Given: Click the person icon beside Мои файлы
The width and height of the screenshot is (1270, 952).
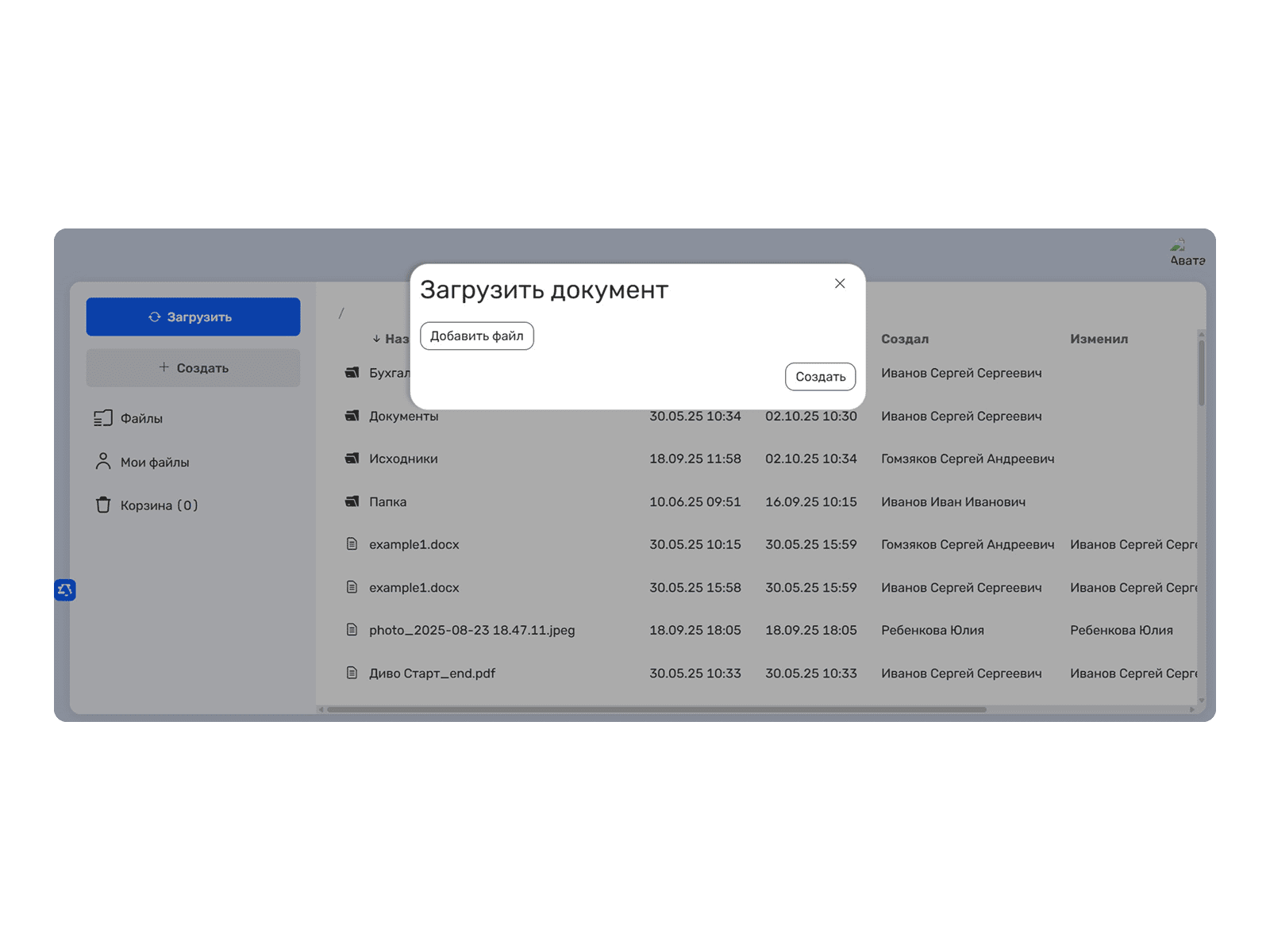Looking at the screenshot, I should tap(103, 462).
